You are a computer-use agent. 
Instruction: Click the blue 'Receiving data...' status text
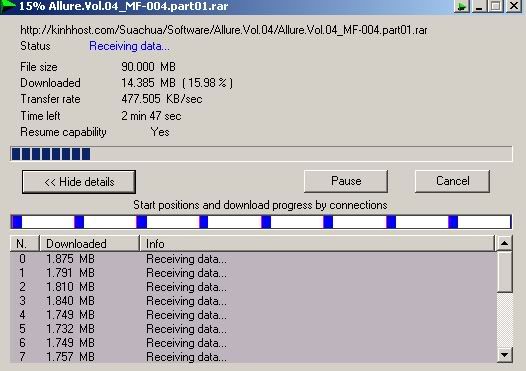tap(129, 46)
